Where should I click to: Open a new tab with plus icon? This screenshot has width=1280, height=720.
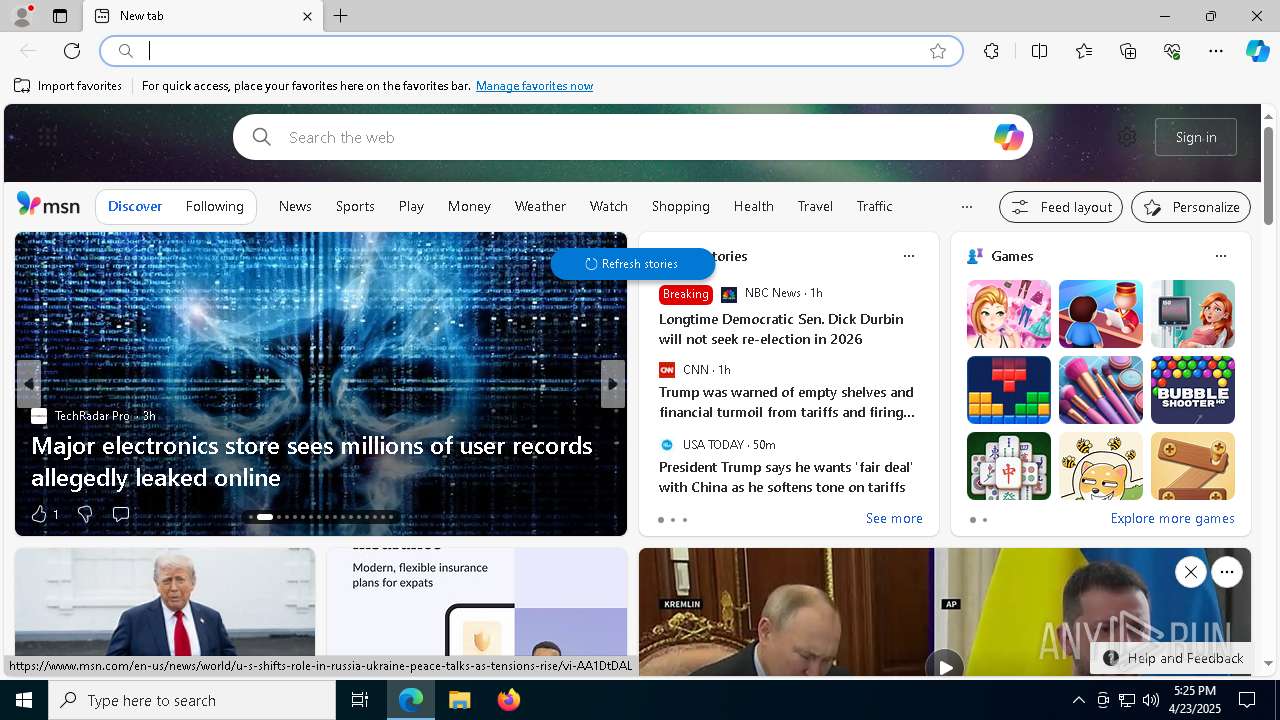[x=341, y=16]
